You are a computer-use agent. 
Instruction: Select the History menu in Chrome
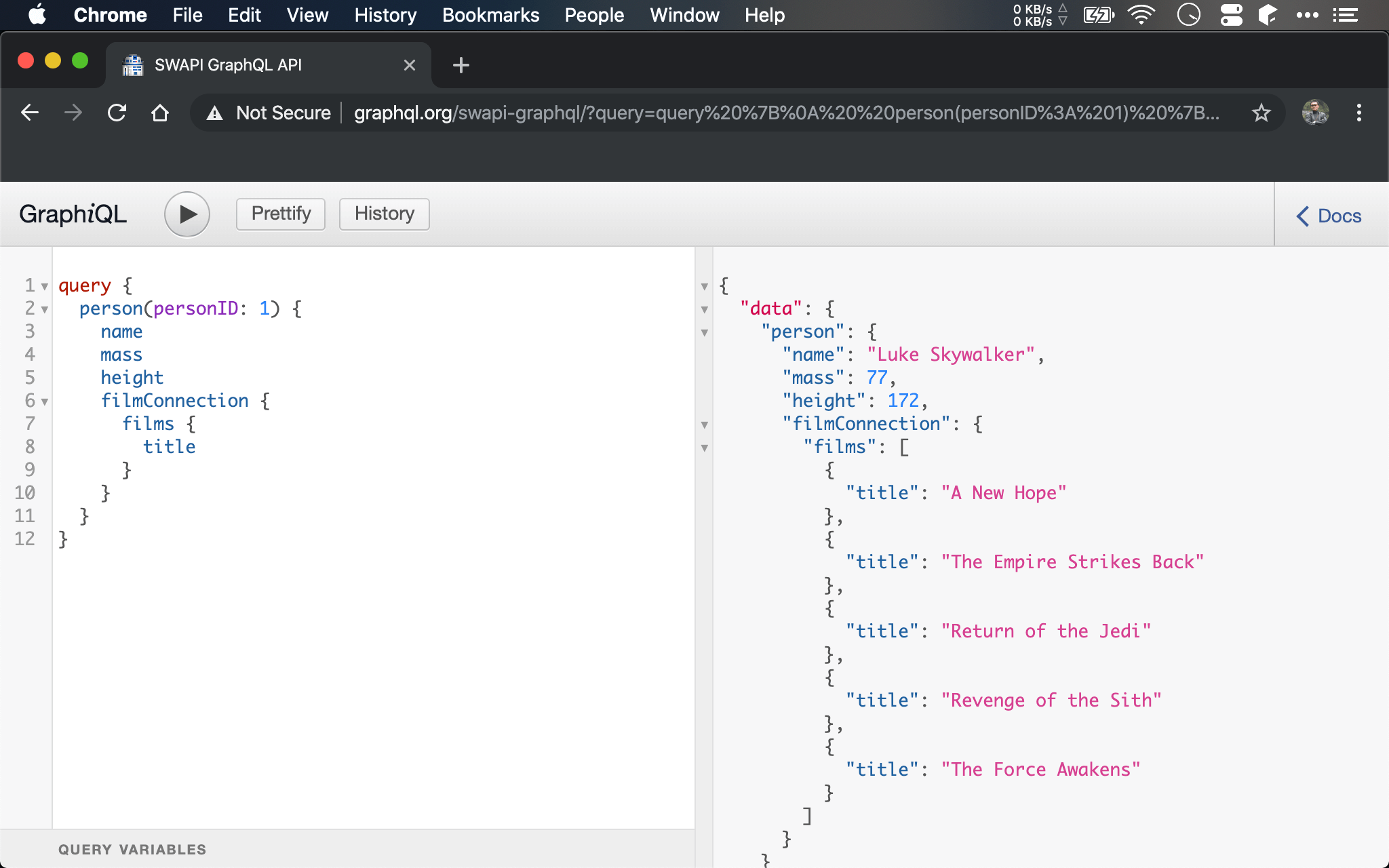pyautogui.click(x=383, y=14)
